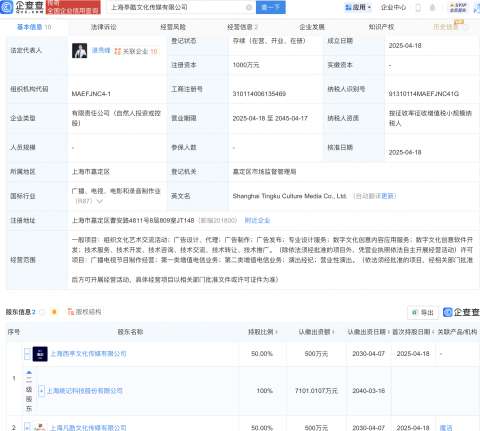Click 7101.0107万元 capital cell
The height and width of the screenshot is (431, 480).
316,391
